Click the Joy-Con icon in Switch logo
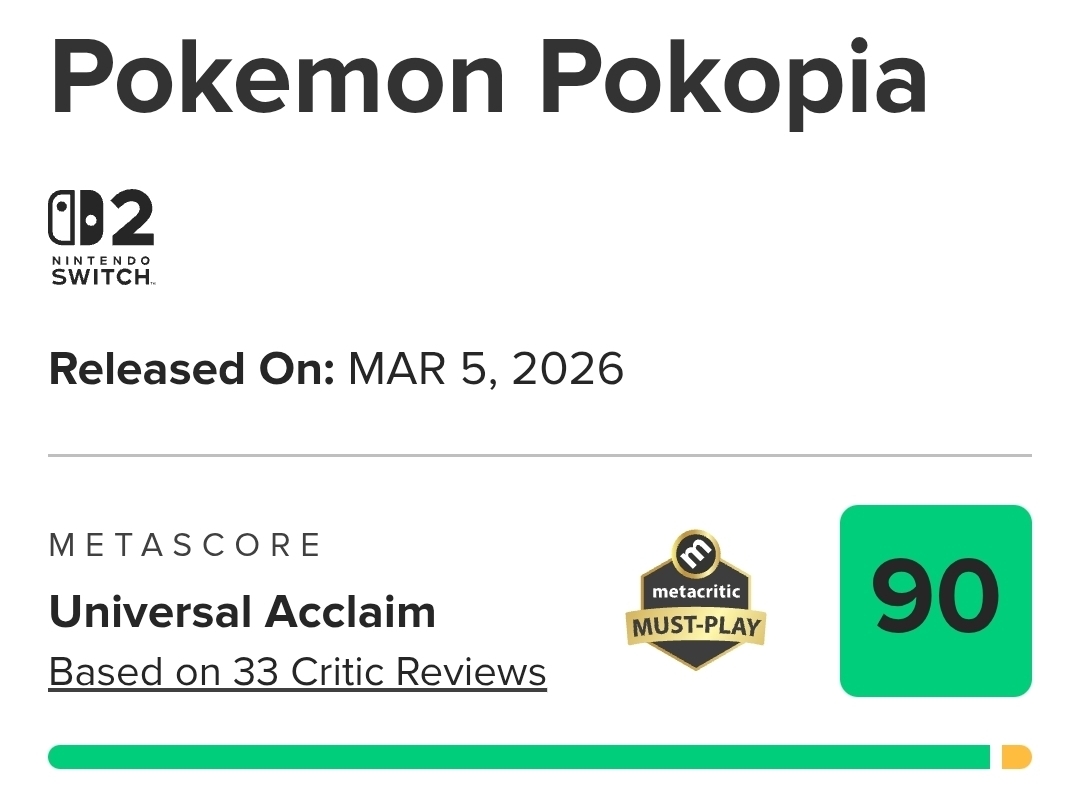 (x=76, y=219)
